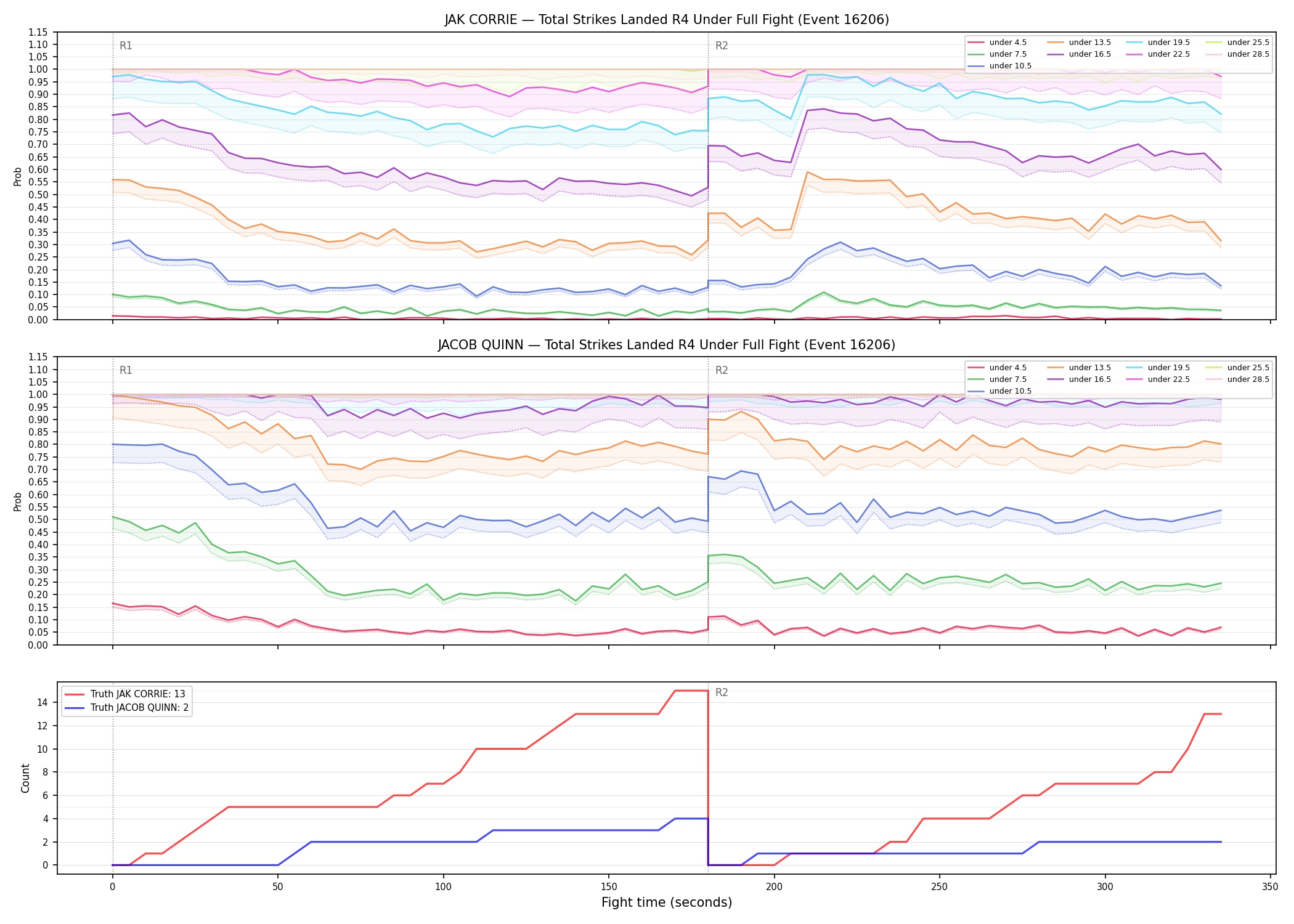This screenshot has width=1294, height=924.
Task: Click the R2 marker in JAK CORRIE chart
Action: [x=722, y=46]
